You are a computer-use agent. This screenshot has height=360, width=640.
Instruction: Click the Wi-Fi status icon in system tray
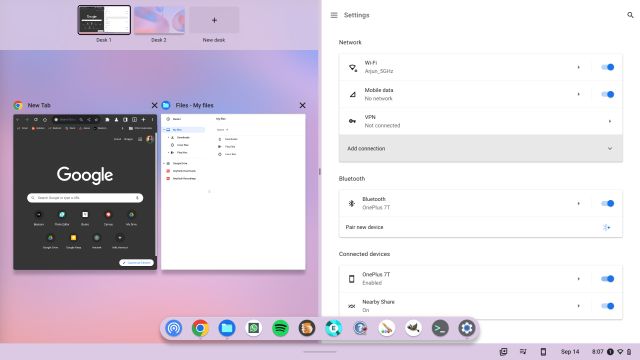[x=620, y=351]
